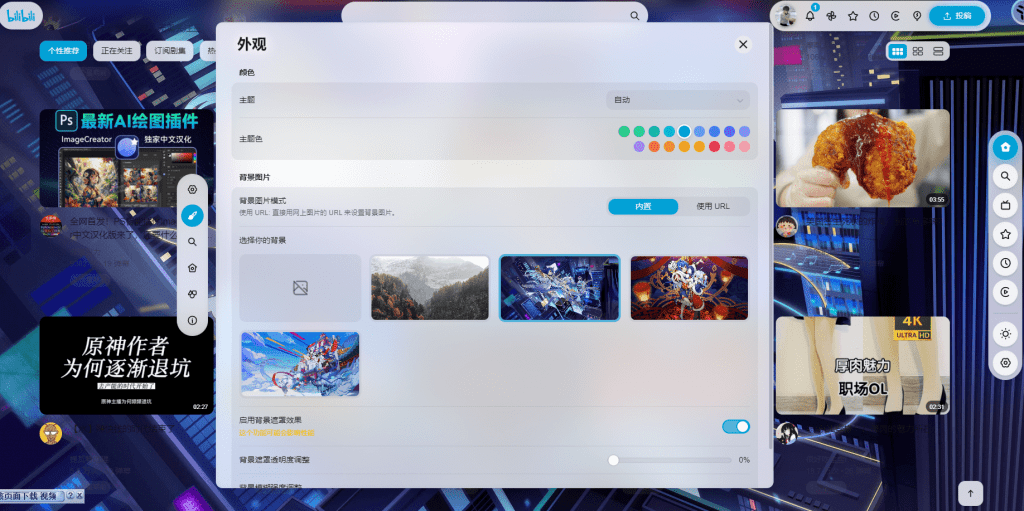This screenshot has width=1024, height=511.
Task: Switch to the 个性推荐 tab
Action: tap(63, 51)
